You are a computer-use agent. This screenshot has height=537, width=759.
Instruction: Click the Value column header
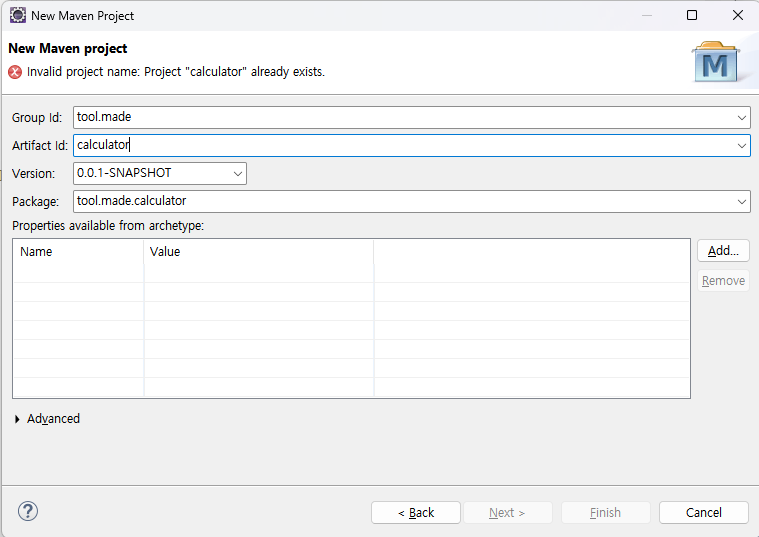tap(259, 252)
